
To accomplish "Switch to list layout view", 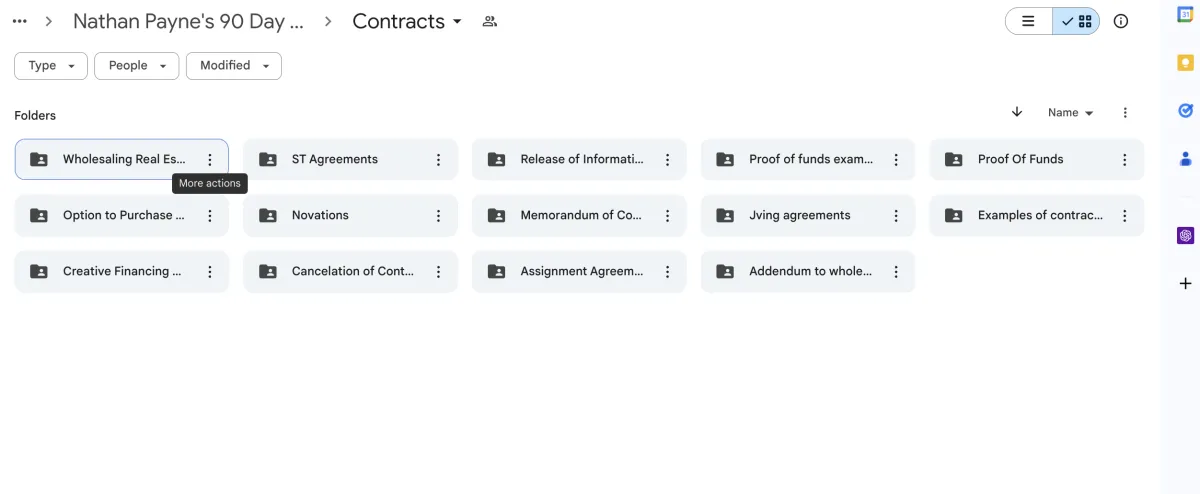I will [1028, 21].
